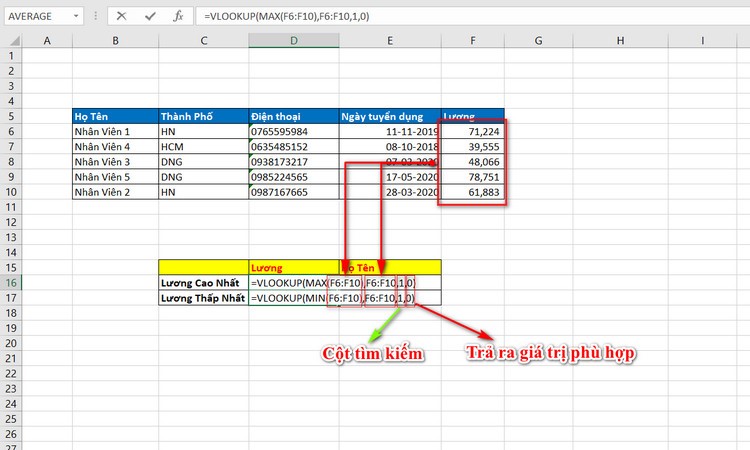Image resolution: width=750 pixels, height=450 pixels.
Task: Select phone cell '0635485152'
Action: coord(294,147)
